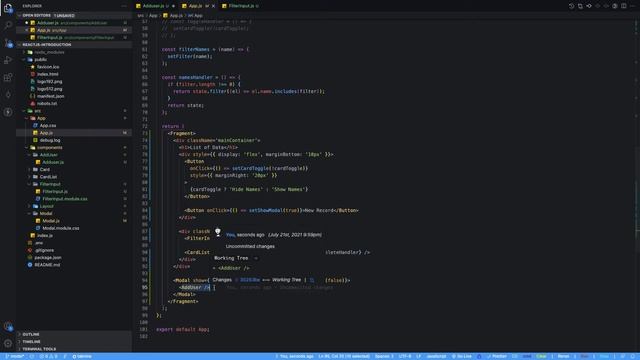This screenshot has height=360, width=640.
Task: Open package.json in the file tree
Action: tap(74, 258)
